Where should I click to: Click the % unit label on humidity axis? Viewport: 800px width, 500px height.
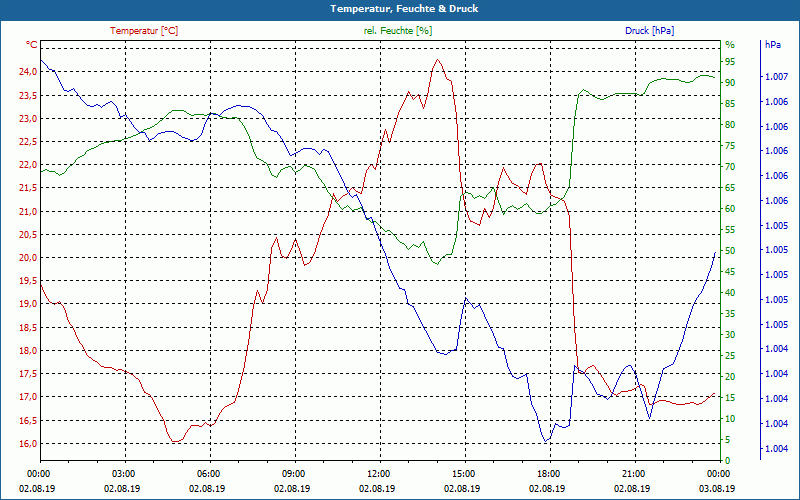pos(730,45)
